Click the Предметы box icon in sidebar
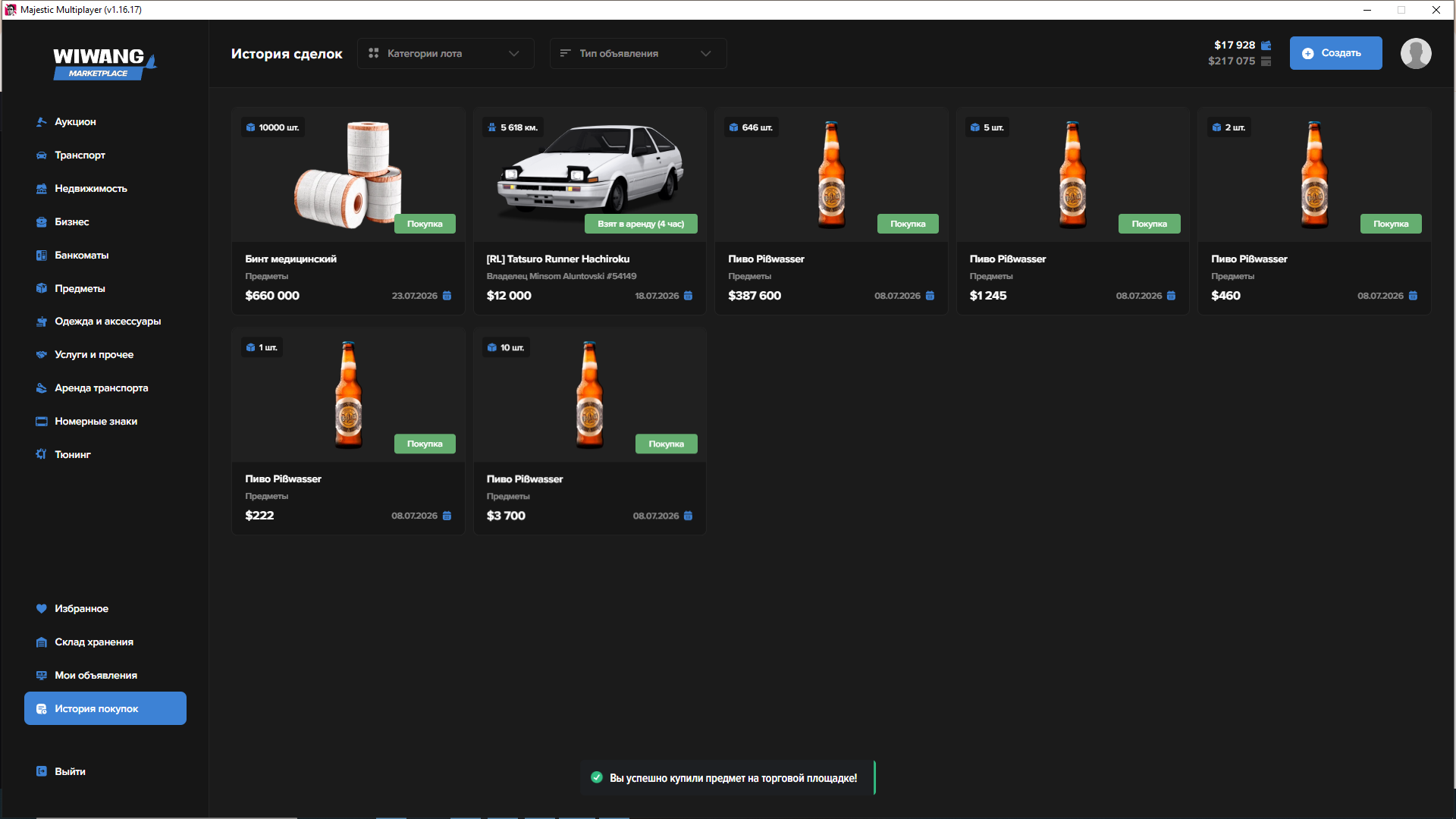The width and height of the screenshot is (1456, 819). pyautogui.click(x=42, y=288)
